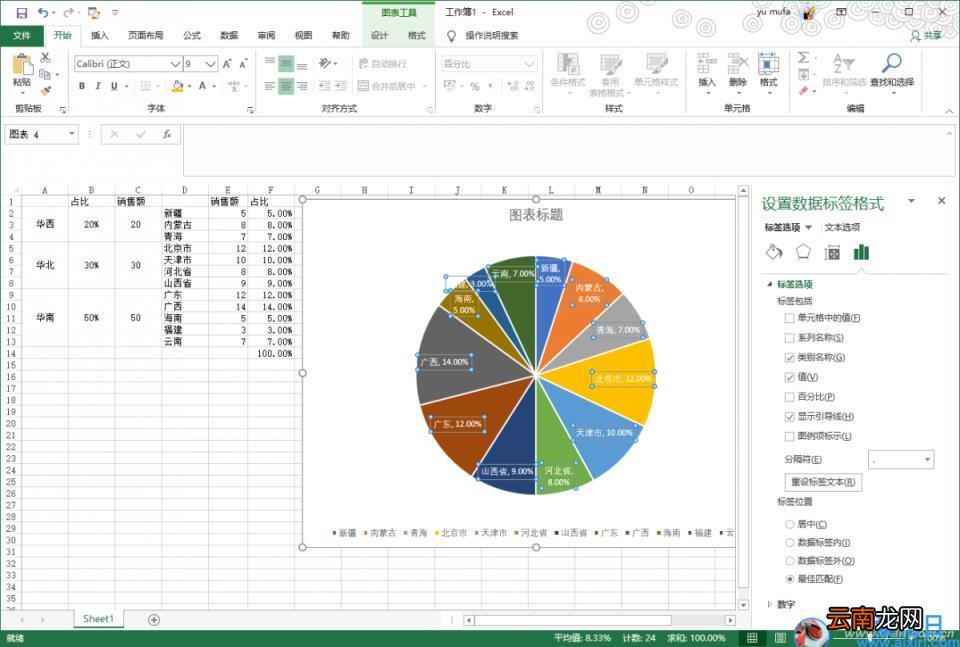The width and height of the screenshot is (960, 647).
Task: Click the Share icon at top right
Action: 926,36
